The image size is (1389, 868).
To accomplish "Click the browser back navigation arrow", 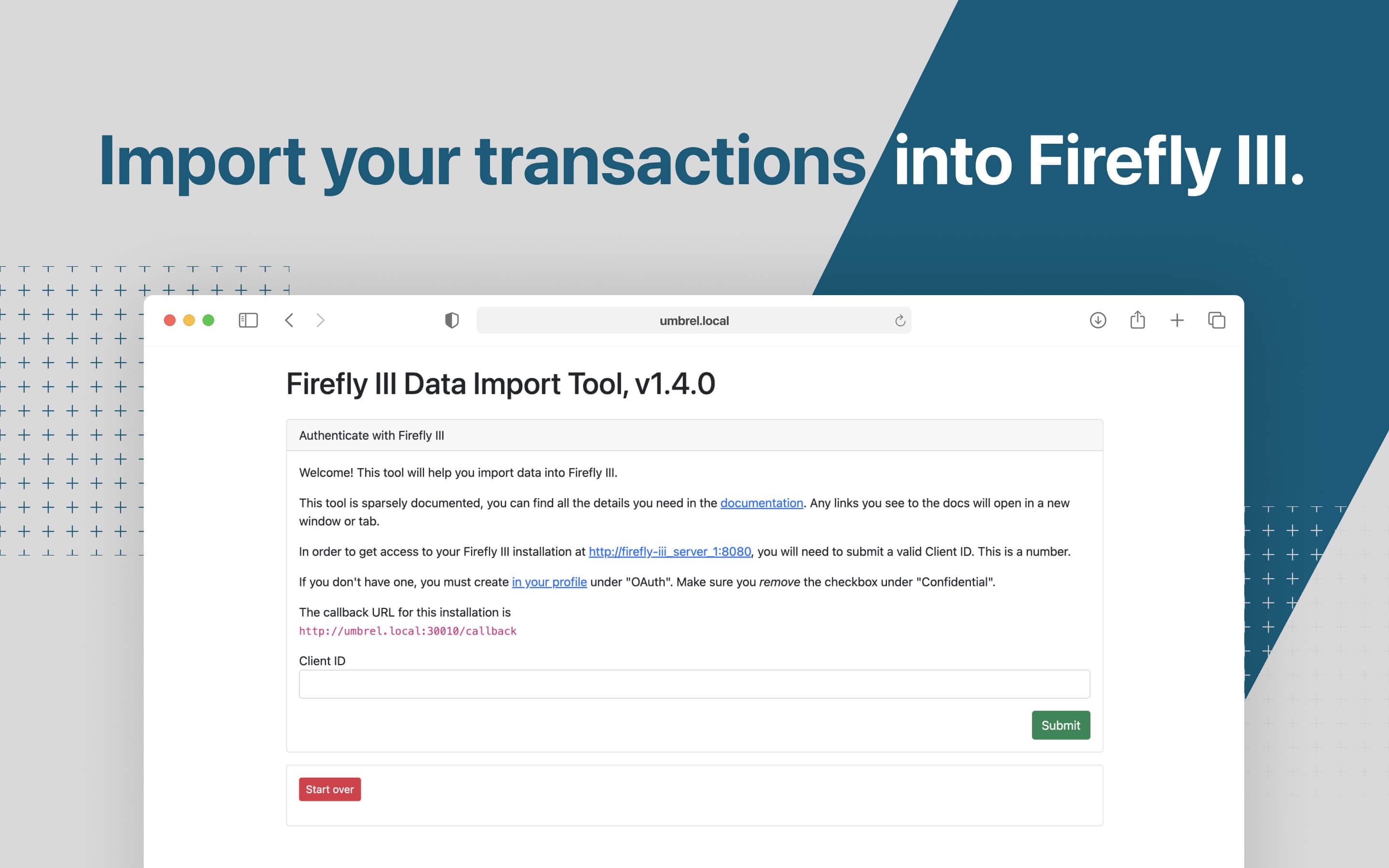I will [289, 320].
